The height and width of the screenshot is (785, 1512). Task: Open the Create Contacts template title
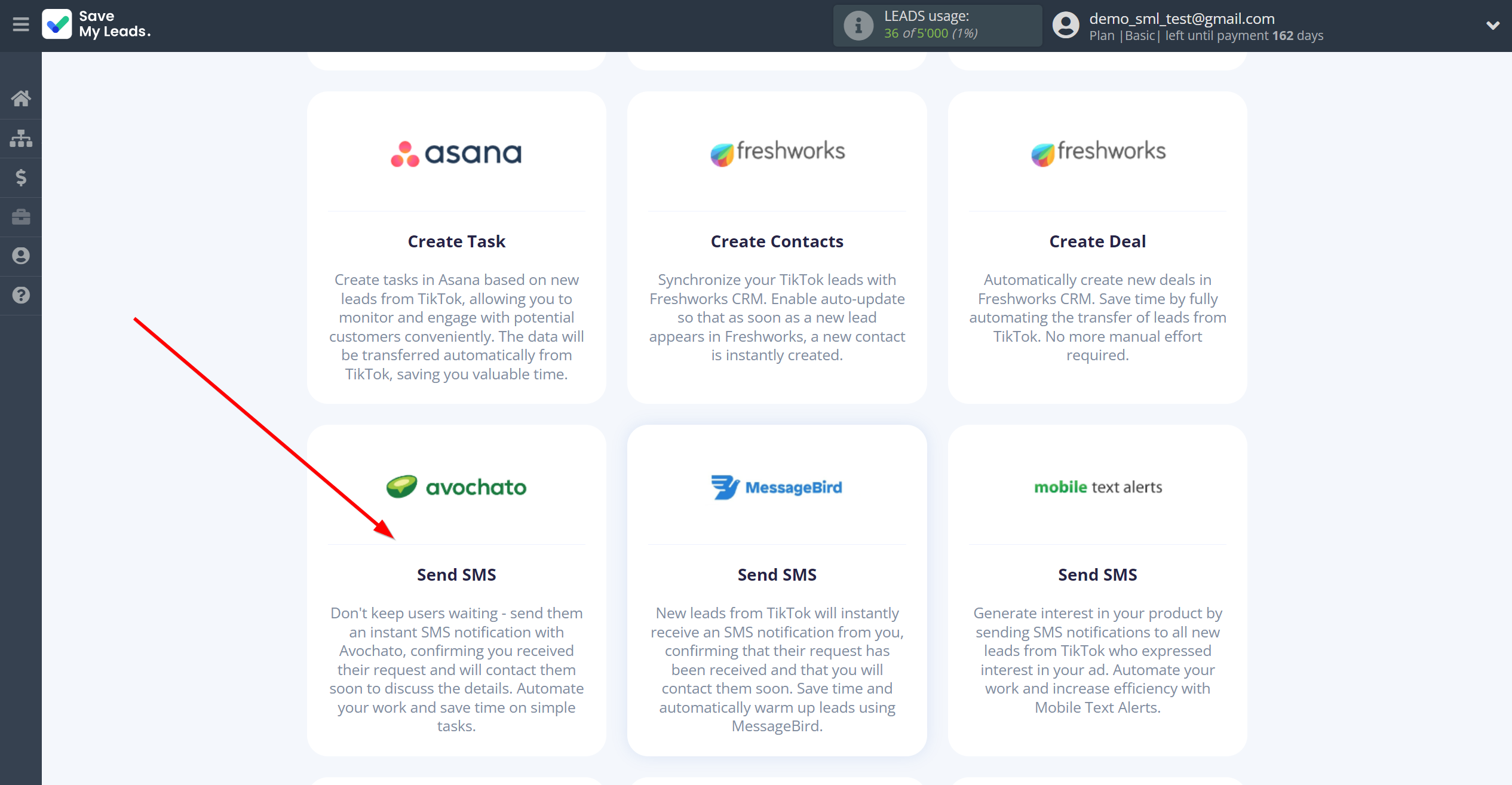(x=777, y=241)
